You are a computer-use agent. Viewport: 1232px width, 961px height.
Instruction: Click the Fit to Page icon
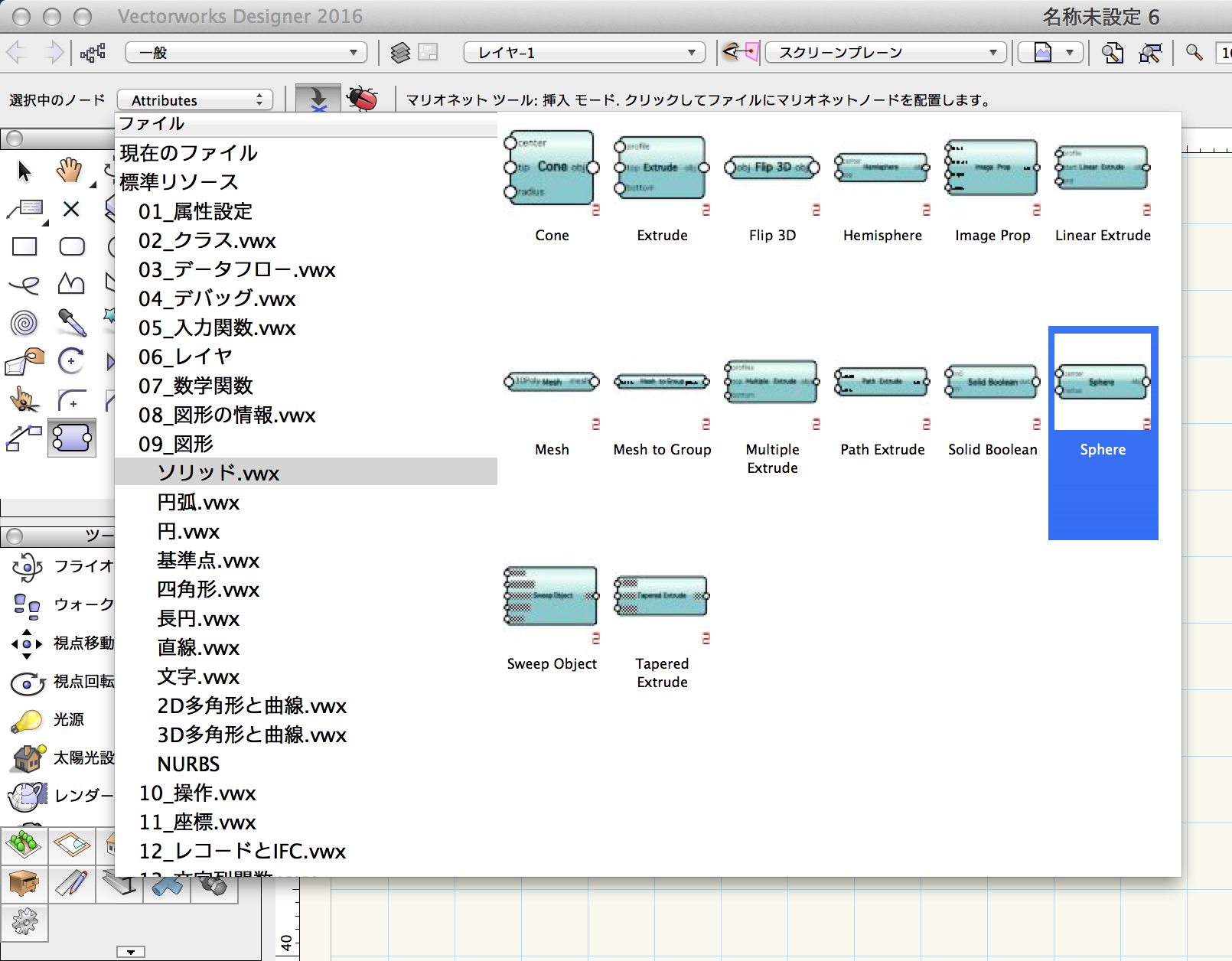(1113, 53)
